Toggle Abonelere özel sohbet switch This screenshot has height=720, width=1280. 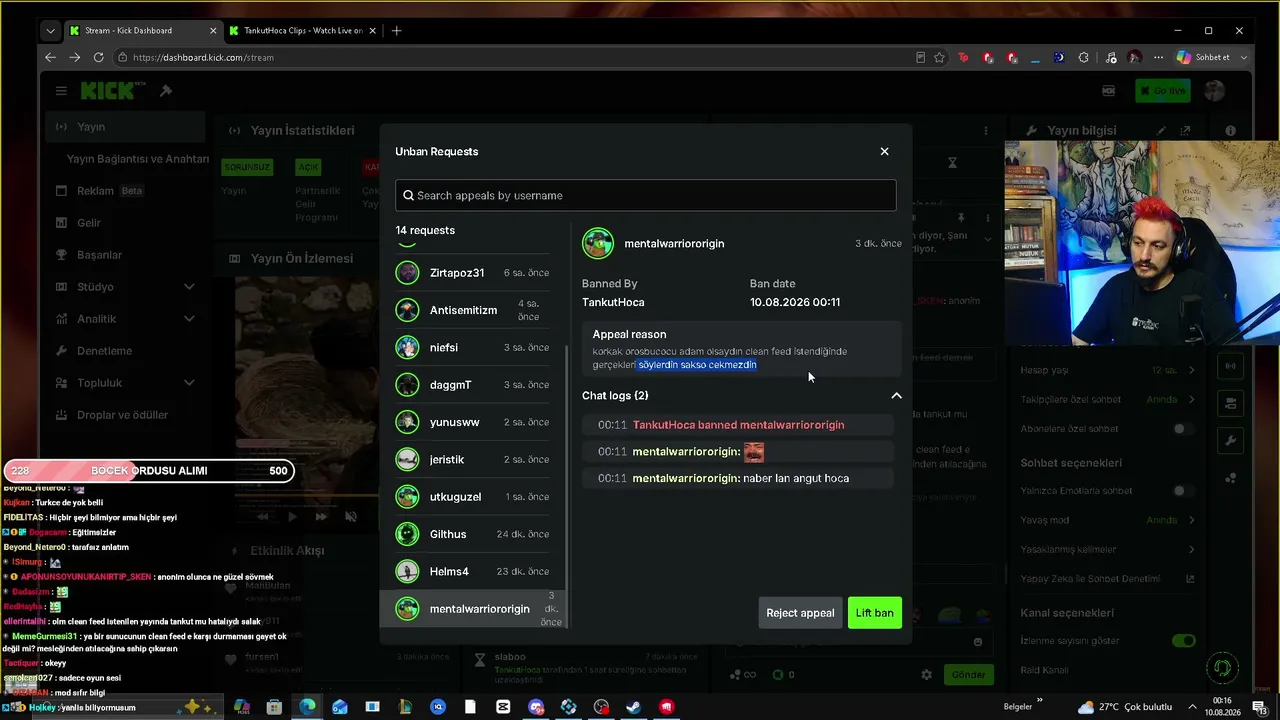[1183, 429]
